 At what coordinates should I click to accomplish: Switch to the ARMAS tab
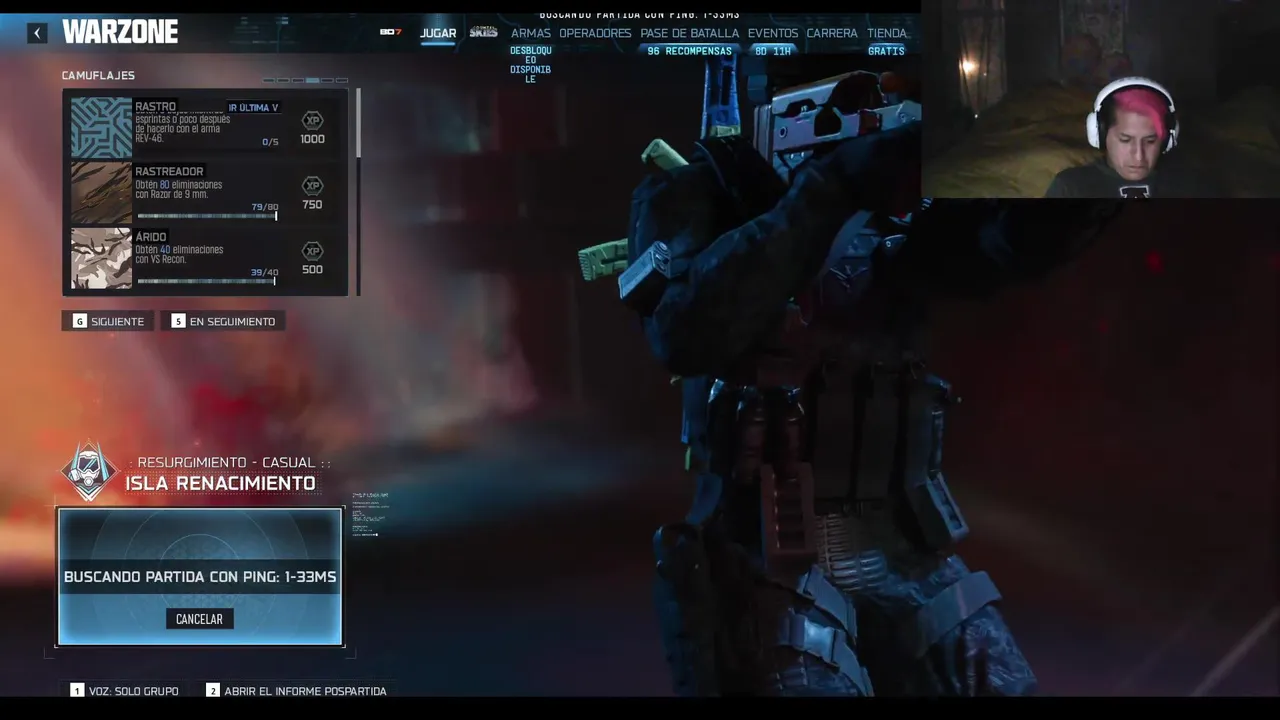click(531, 33)
